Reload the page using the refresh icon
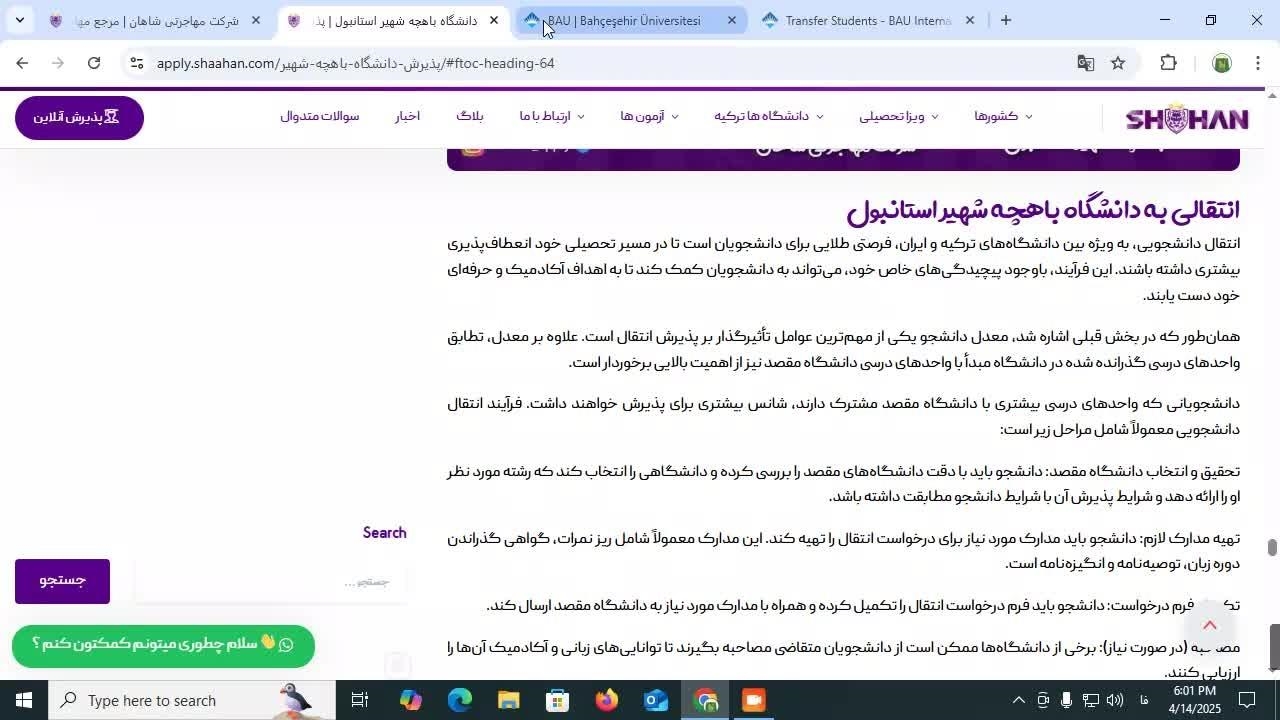Image resolution: width=1280 pixels, height=720 pixels. point(94,63)
